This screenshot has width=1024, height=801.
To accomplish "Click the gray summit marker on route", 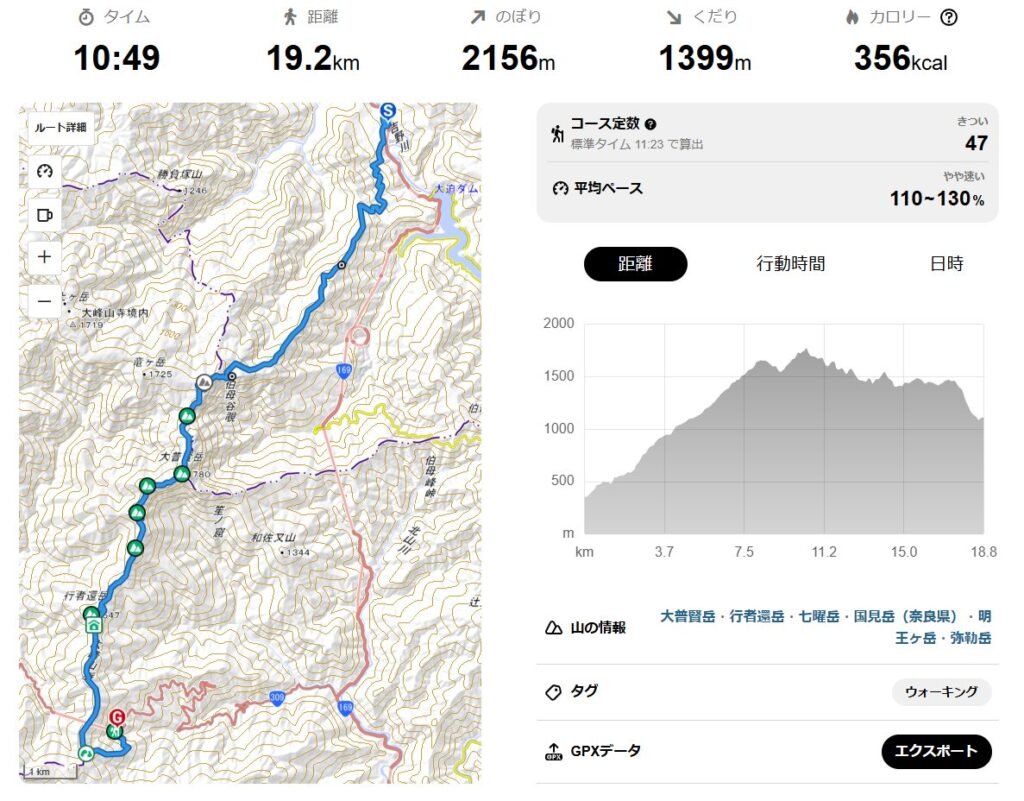I will point(205,381).
